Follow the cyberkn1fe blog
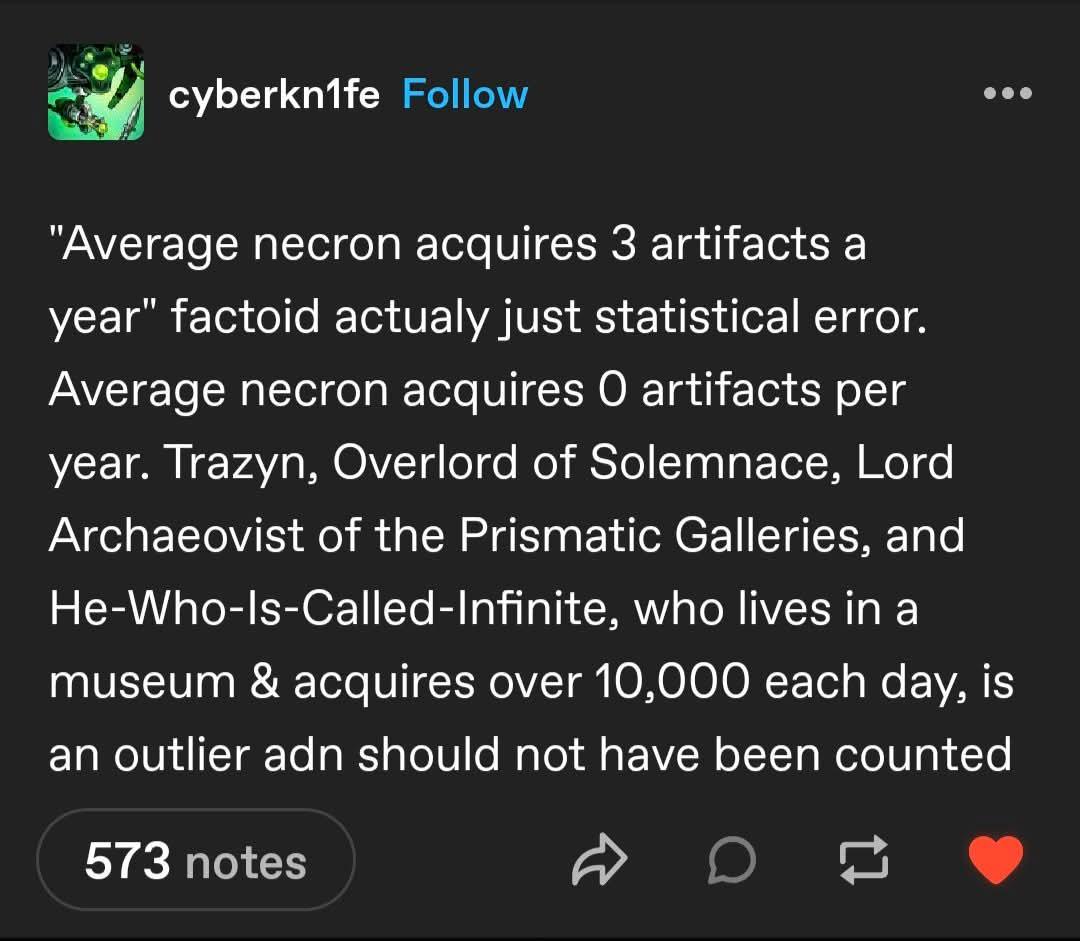Image resolution: width=1080 pixels, height=941 pixels. point(465,95)
